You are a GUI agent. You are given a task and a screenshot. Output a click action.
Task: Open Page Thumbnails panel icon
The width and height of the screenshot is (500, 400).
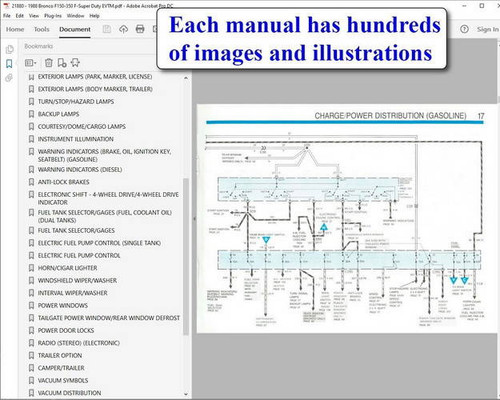pos(9,49)
